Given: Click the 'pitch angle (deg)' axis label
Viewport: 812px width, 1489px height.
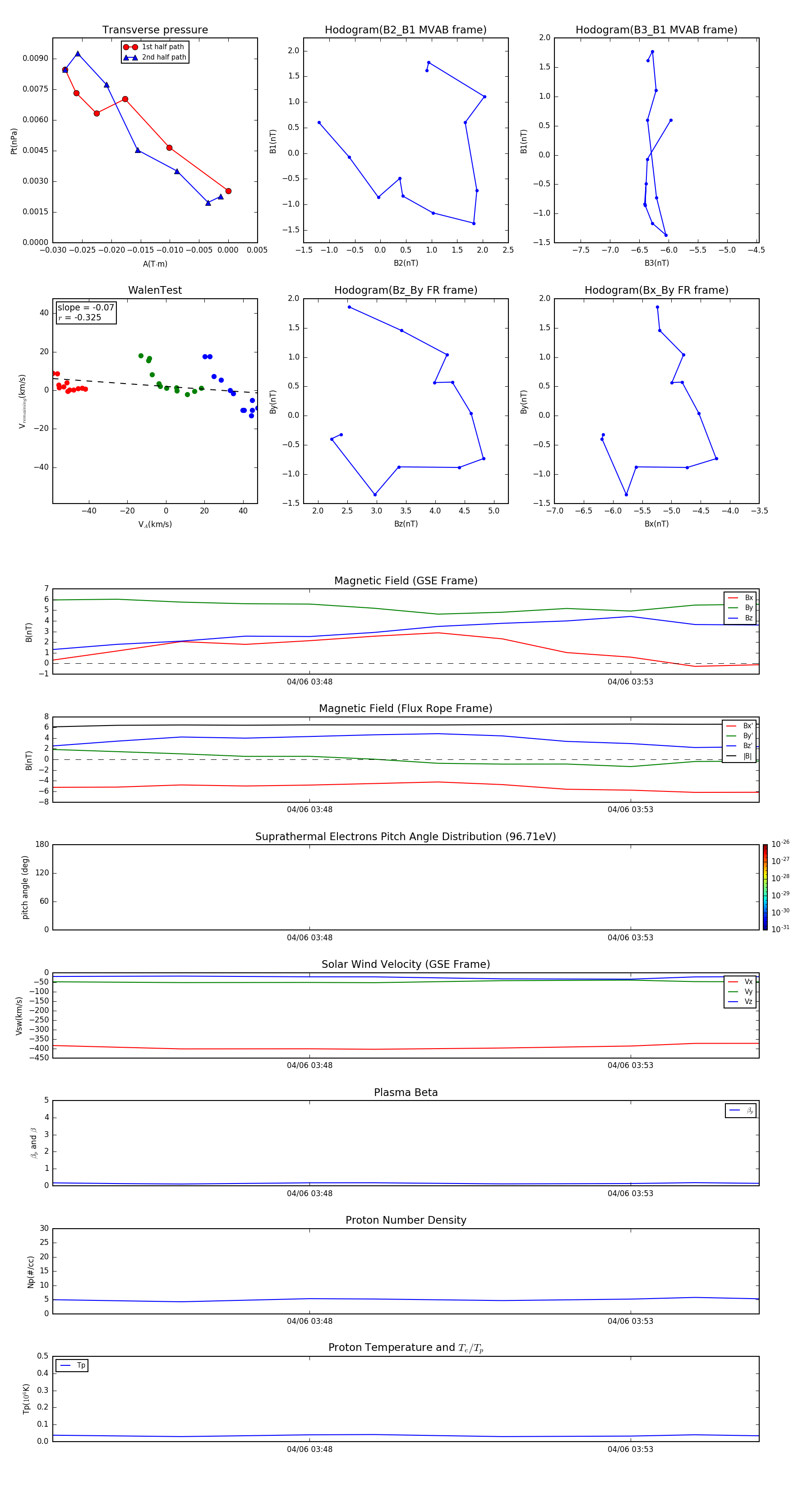Looking at the screenshot, I should (25, 887).
